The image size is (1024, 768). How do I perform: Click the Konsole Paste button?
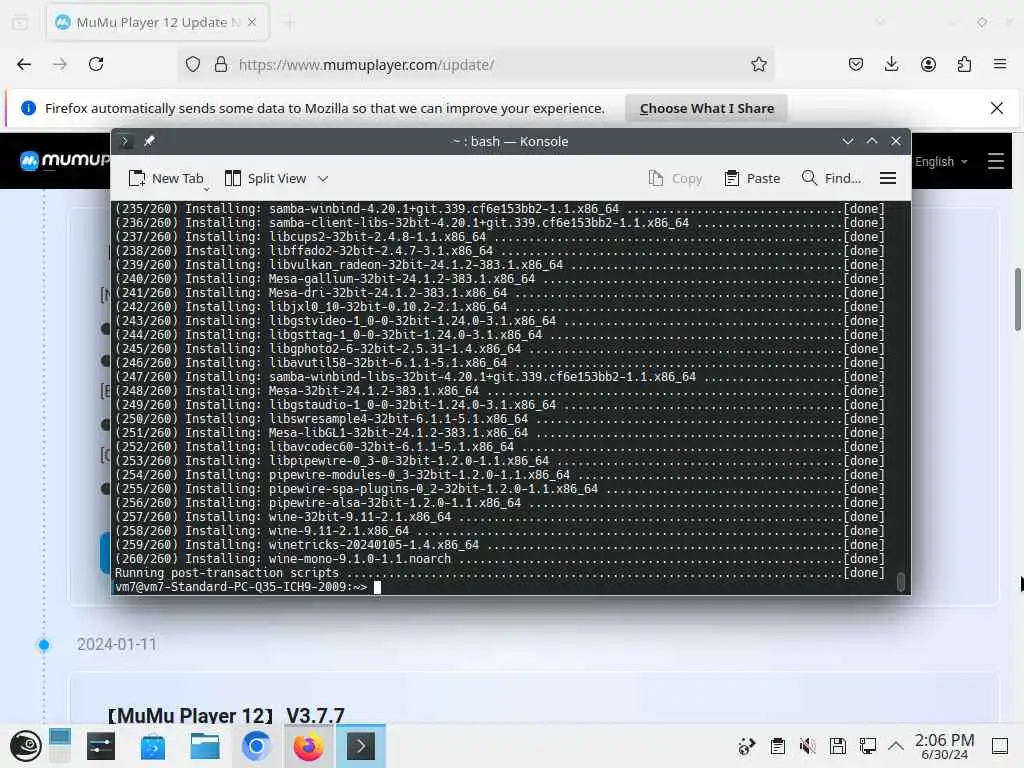point(752,178)
